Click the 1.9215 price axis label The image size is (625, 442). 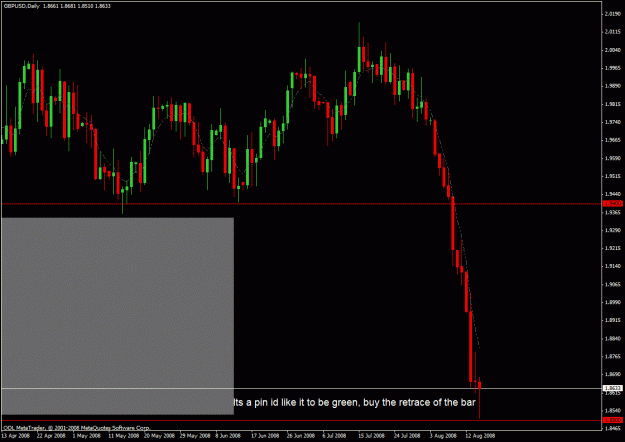click(611, 248)
